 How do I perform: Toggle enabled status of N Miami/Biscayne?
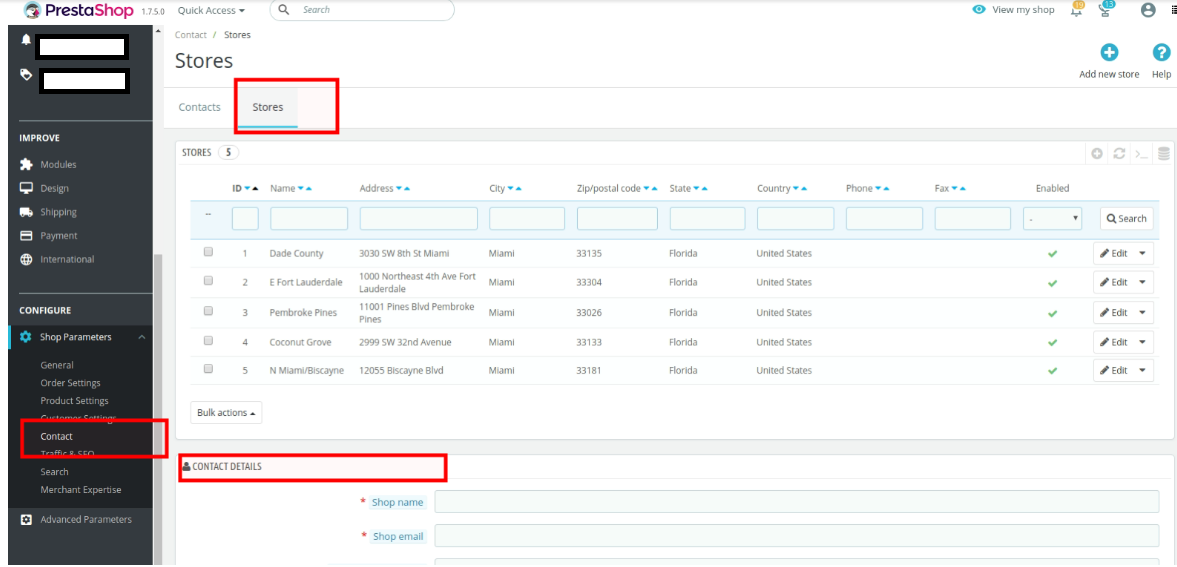tap(1052, 371)
